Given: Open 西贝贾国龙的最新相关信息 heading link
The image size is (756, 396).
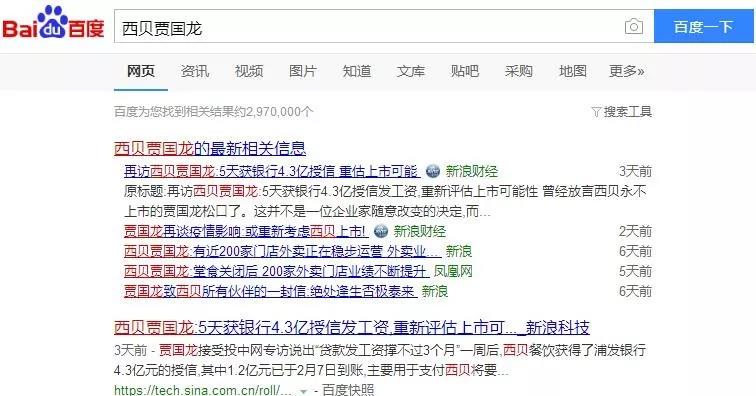Looking at the screenshot, I should (x=210, y=148).
